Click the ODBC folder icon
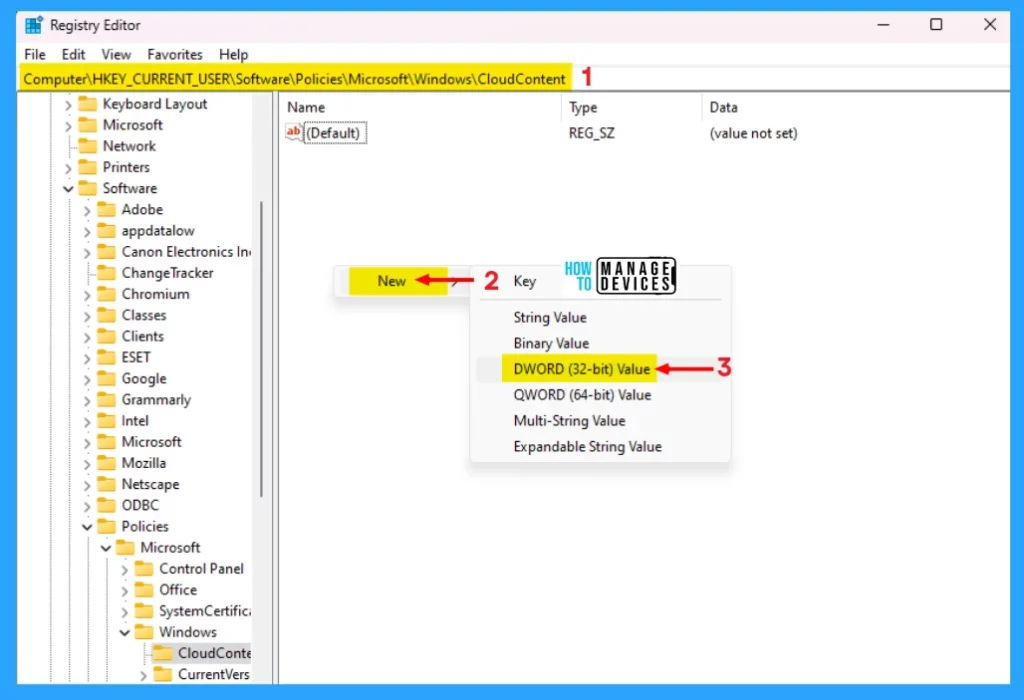 pos(106,505)
